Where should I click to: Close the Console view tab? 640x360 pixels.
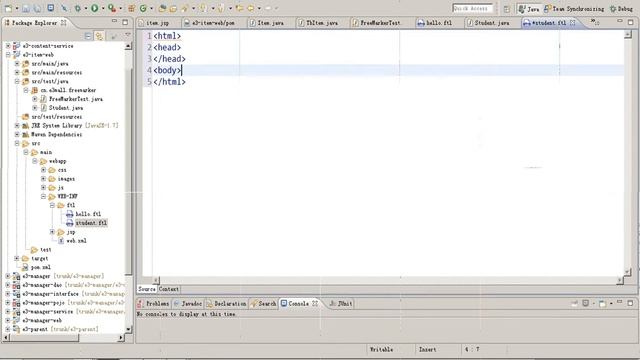click(315, 303)
